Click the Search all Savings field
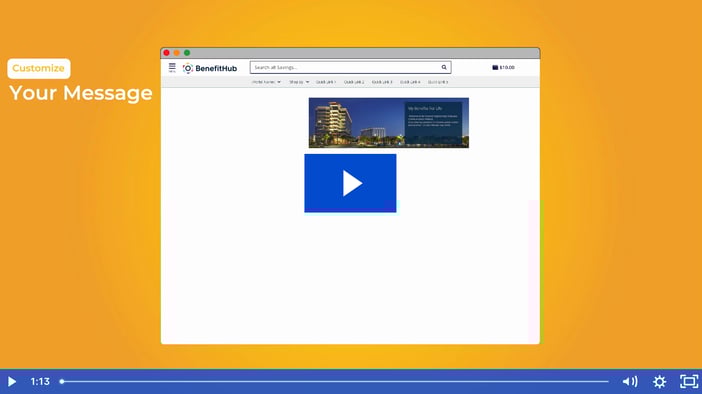The image size is (702, 394). [x=345, y=68]
